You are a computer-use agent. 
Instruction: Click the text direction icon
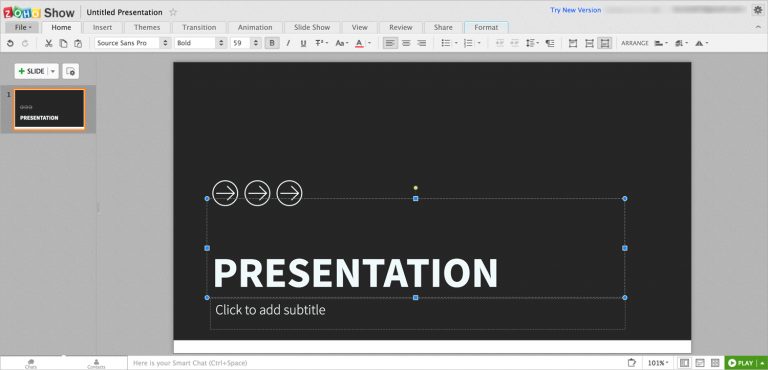coord(550,43)
